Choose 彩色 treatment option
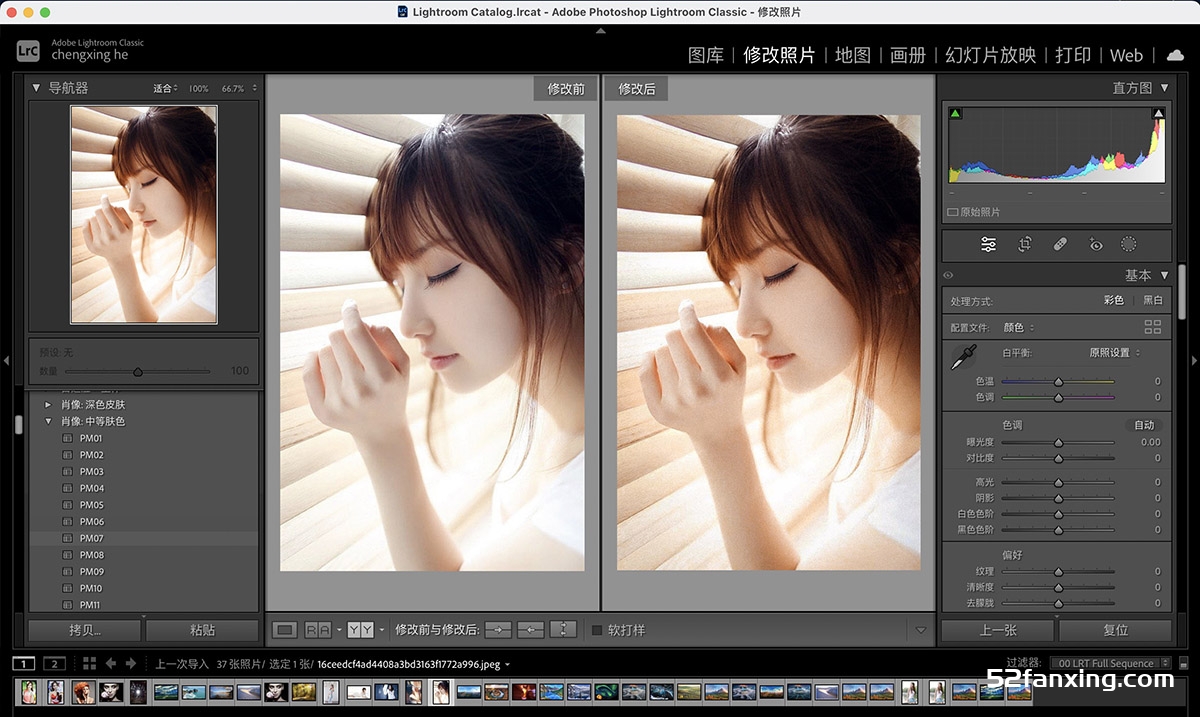 pyautogui.click(x=1114, y=300)
